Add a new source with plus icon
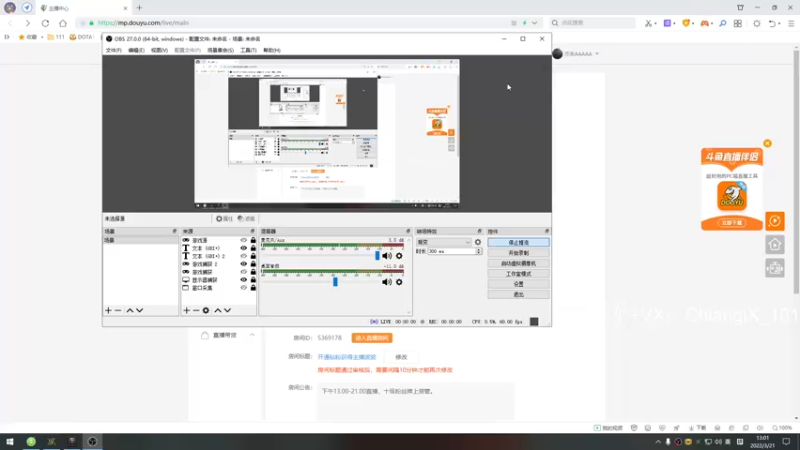The width and height of the screenshot is (800, 450). pos(186,310)
